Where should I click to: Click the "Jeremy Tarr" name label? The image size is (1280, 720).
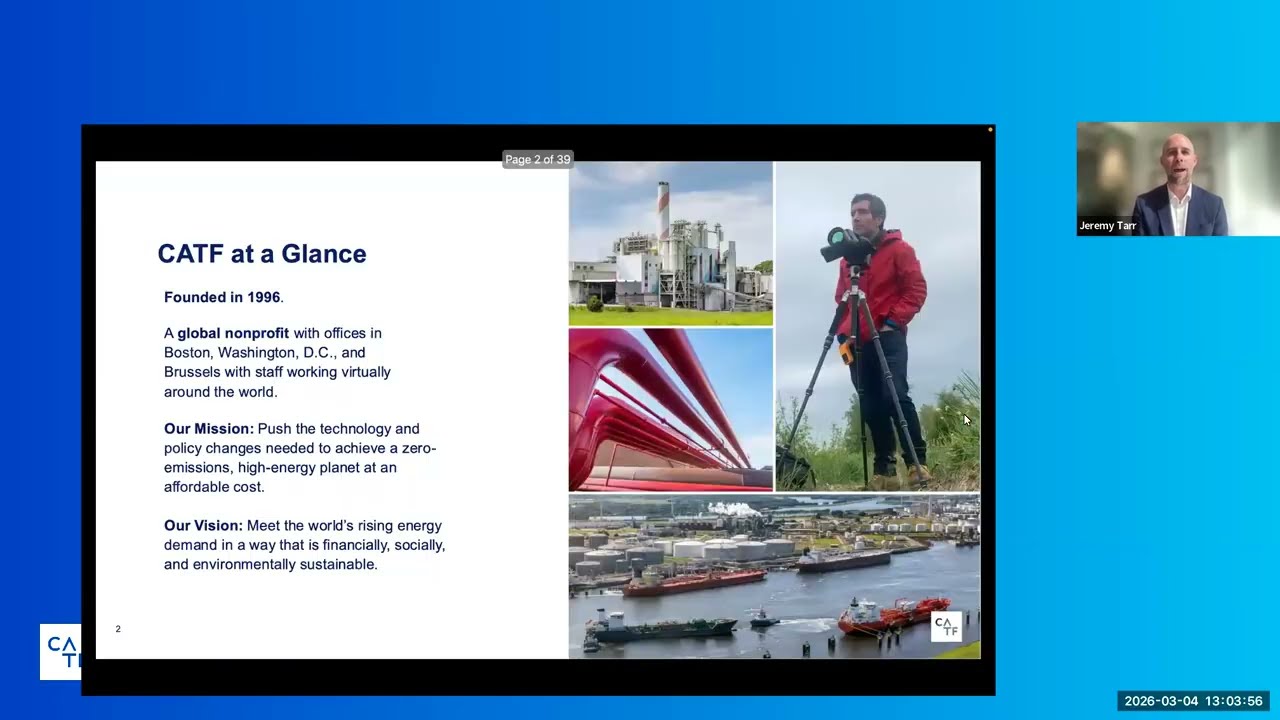click(x=1107, y=226)
